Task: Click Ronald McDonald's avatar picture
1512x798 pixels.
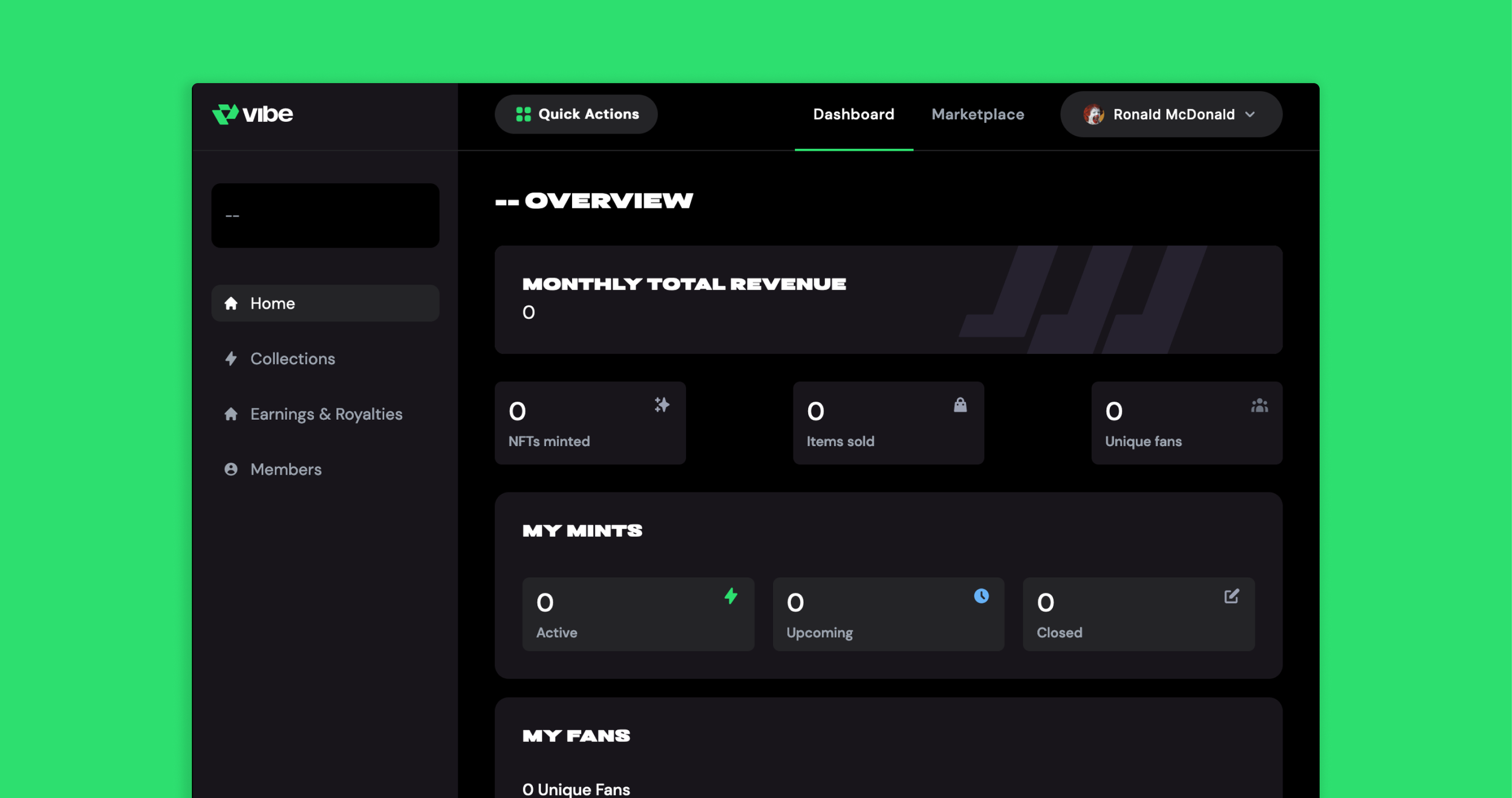Action: point(1093,114)
